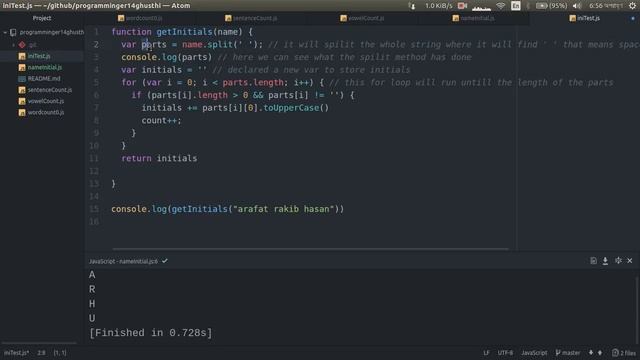The width and height of the screenshot is (640, 360).
Task: Switch branch via master in status bar
Action: [x=571, y=353]
